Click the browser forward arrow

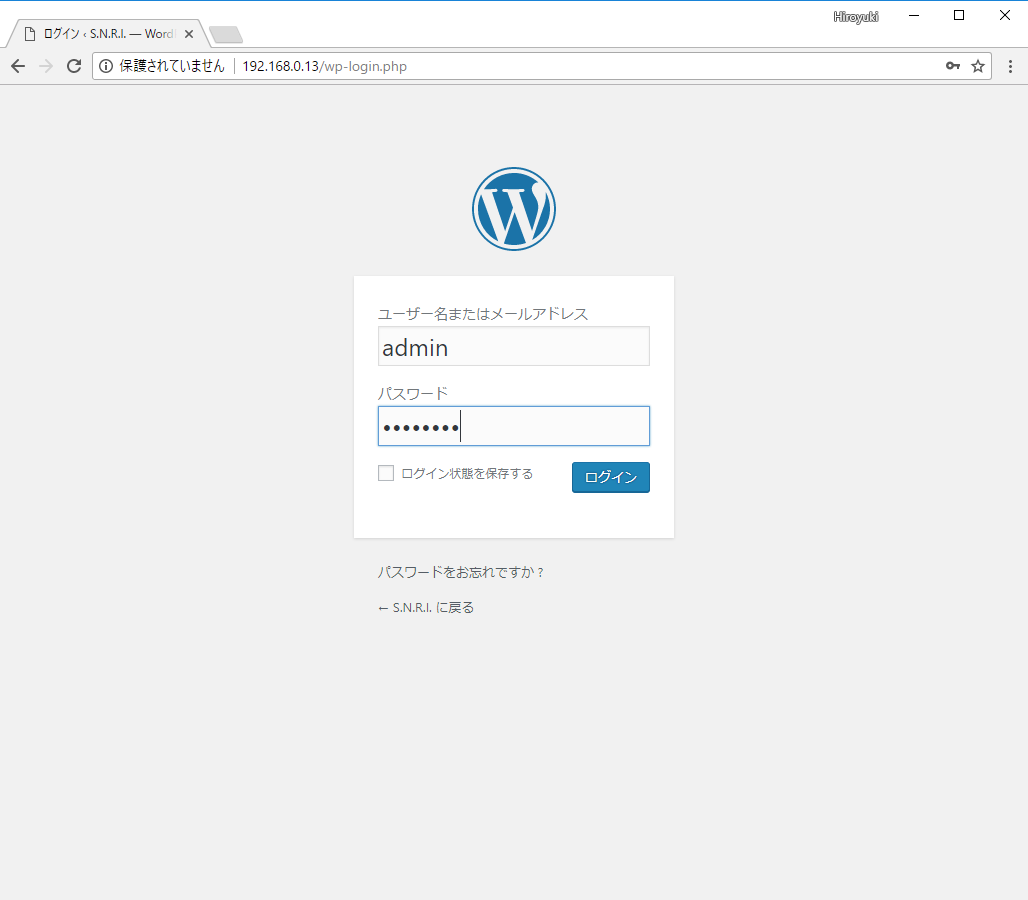tap(46, 66)
